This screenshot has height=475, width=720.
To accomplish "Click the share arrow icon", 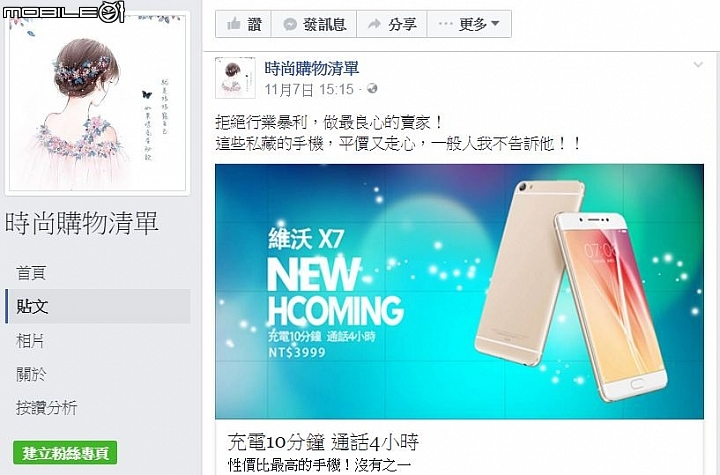I will (x=375, y=23).
